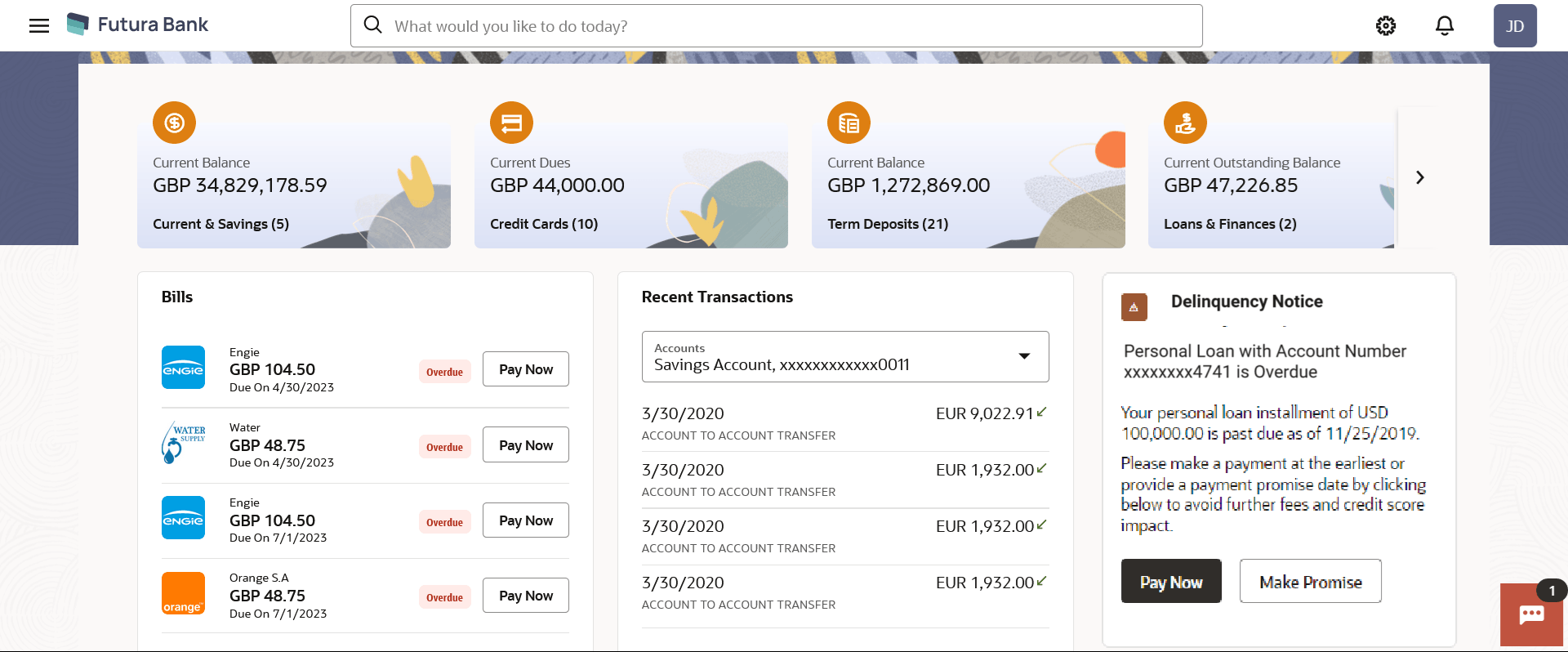This screenshot has height=652, width=1568.
Task: Show next account summary cards
Action: (1419, 177)
